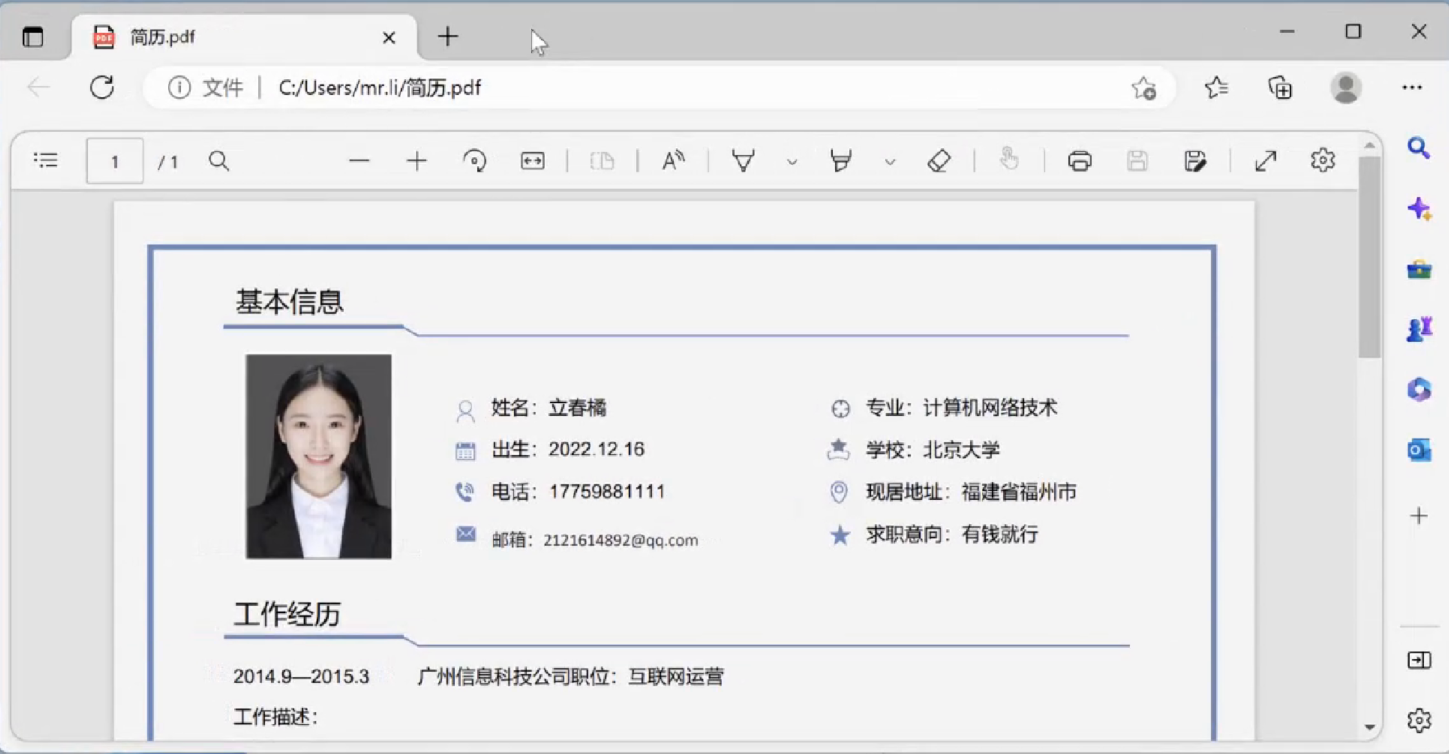Viewport: 1449px width, 754px height.
Task: Open Games chess icon in sidebar
Action: click(1419, 329)
